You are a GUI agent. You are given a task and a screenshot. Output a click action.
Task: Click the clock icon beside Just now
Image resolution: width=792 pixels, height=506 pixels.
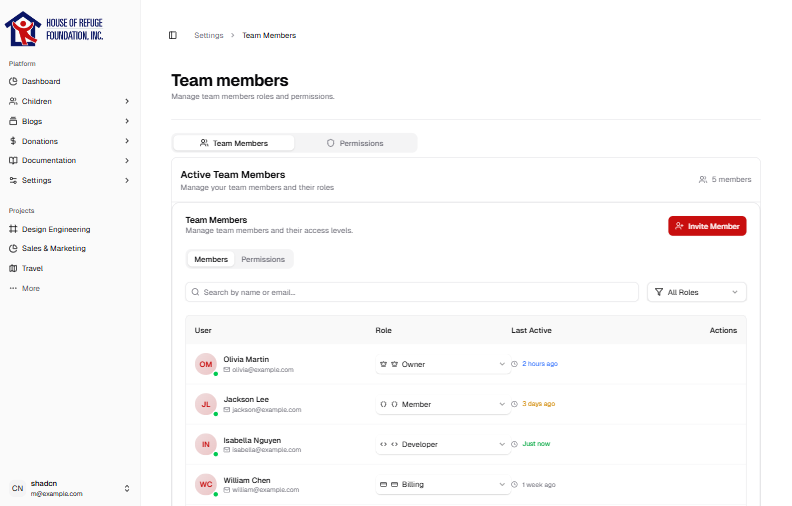pos(514,444)
